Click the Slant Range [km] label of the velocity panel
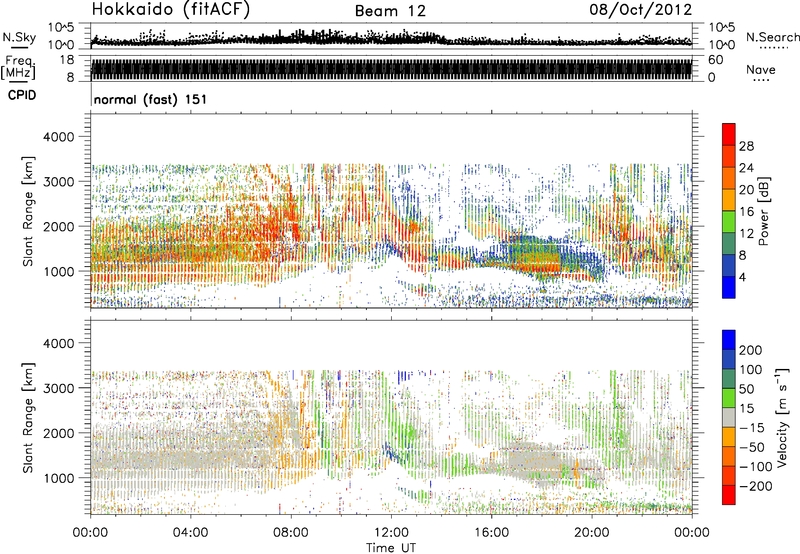The height and width of the screenshot is (554, 800). click(28, 418)
